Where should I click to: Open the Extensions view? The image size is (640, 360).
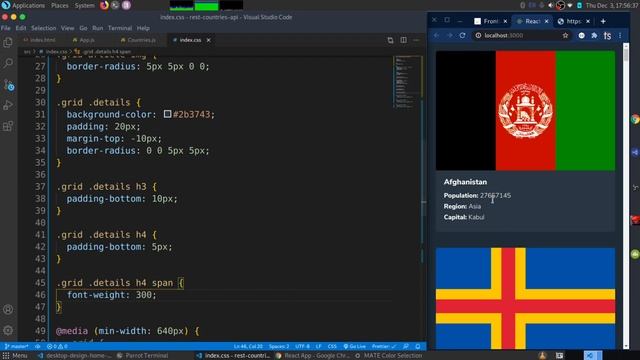point(8,126)
